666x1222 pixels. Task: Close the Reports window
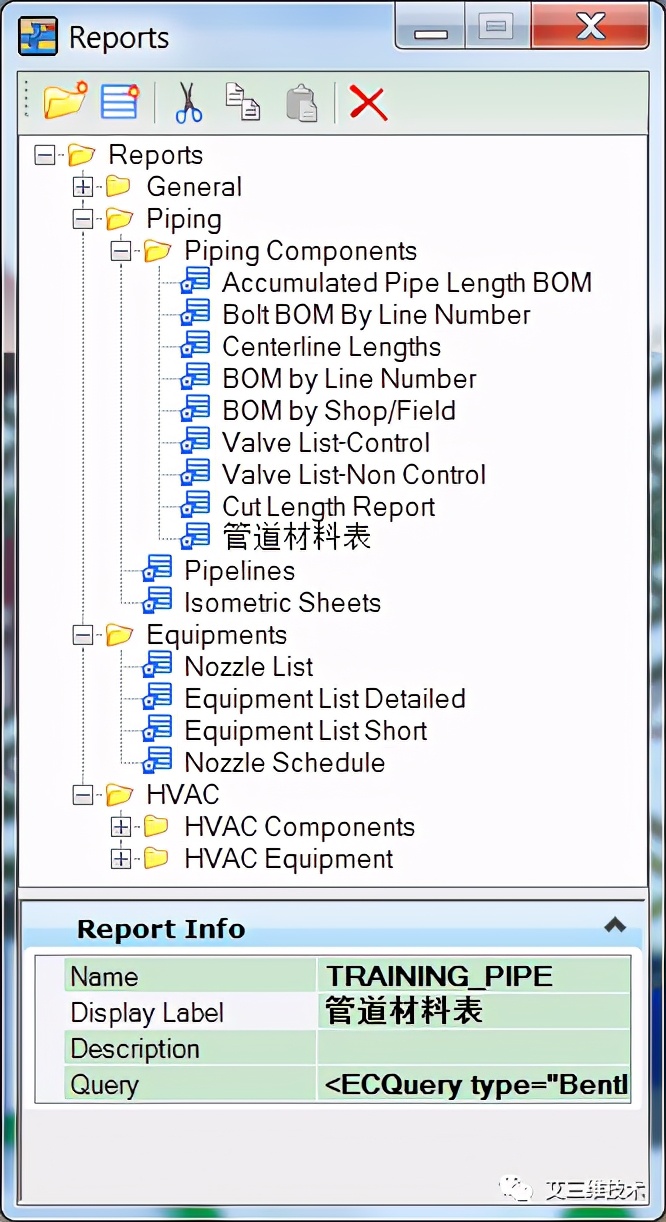[591, 27]
